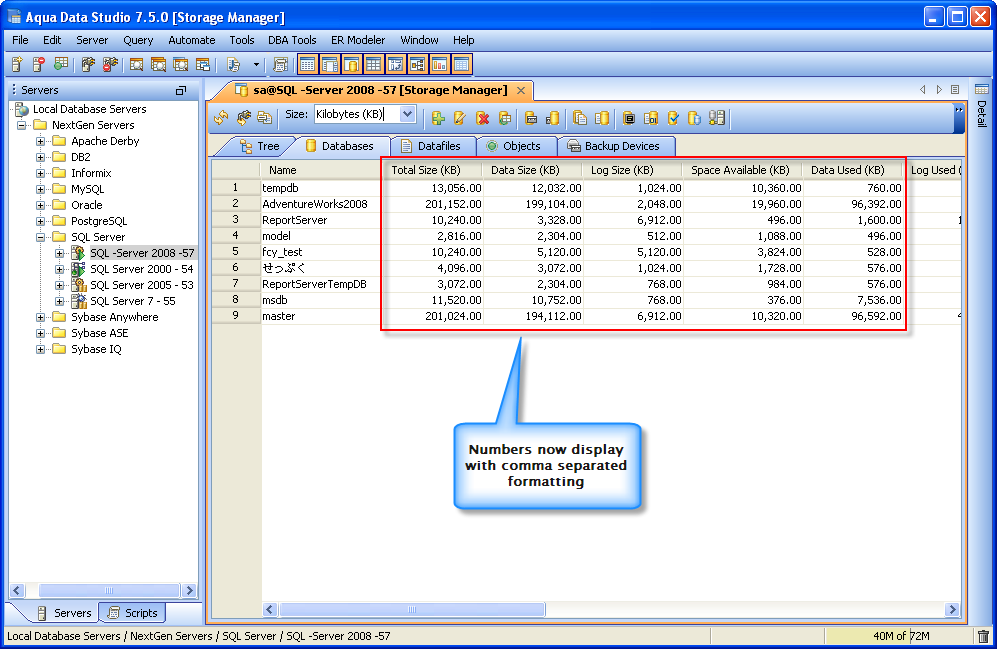
Task: Refresh Storage Manager with yellow arrows icon
Action: pyautogui.click(x=221, y=118)
